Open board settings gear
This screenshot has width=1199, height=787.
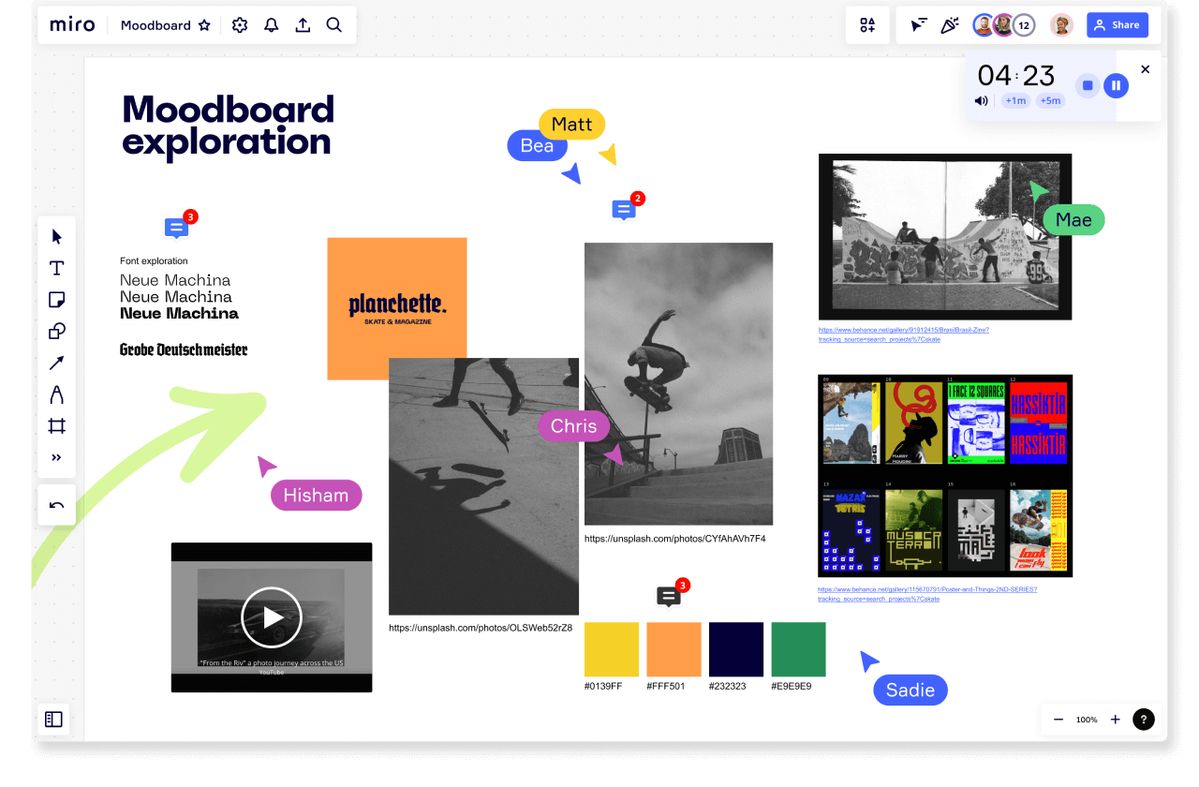240,26
